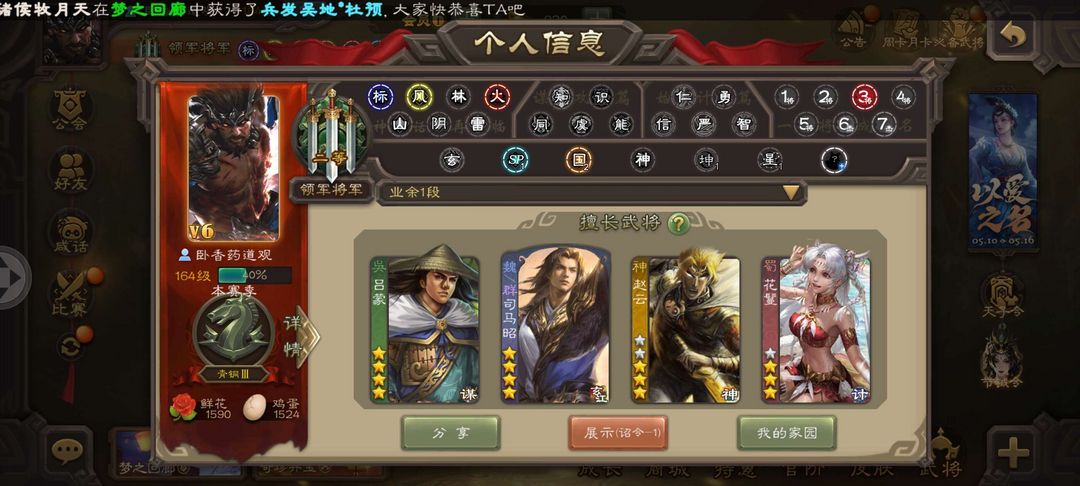Open the 公会 guild icon
Screen dimensions: 1080x486
pos(71,110)
